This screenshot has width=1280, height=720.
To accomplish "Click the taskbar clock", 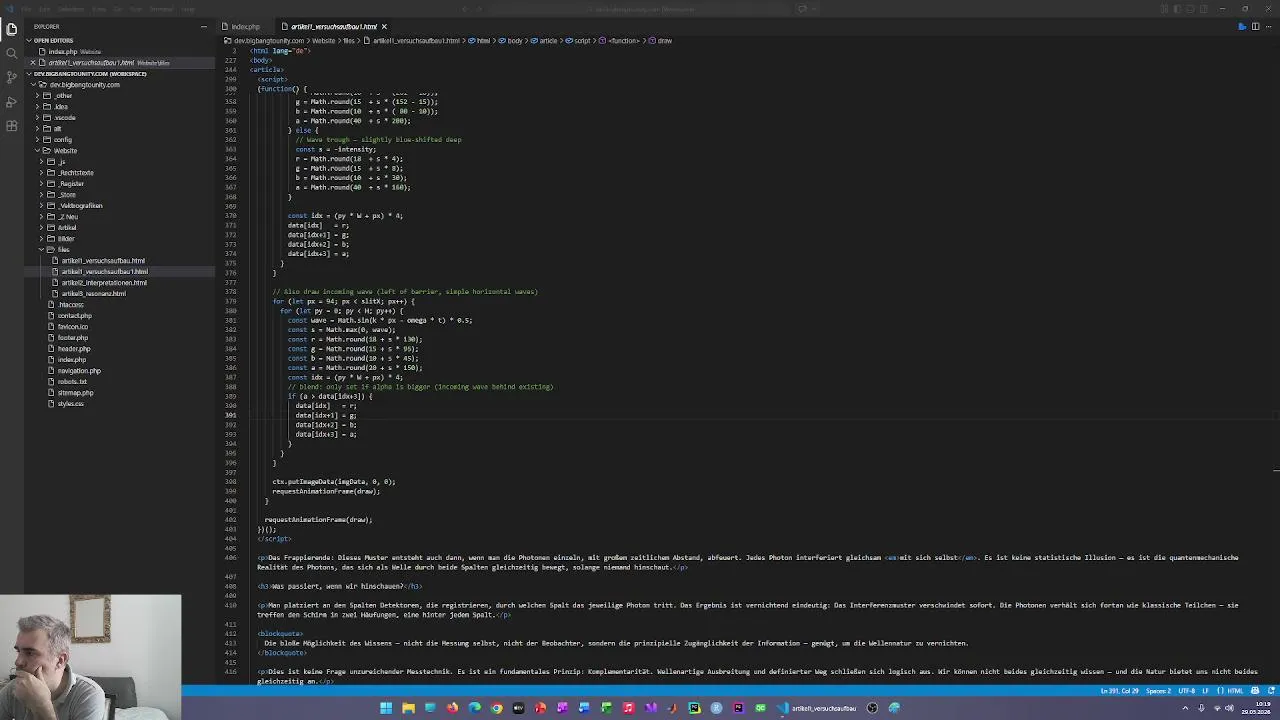I will click(1255, 708).
